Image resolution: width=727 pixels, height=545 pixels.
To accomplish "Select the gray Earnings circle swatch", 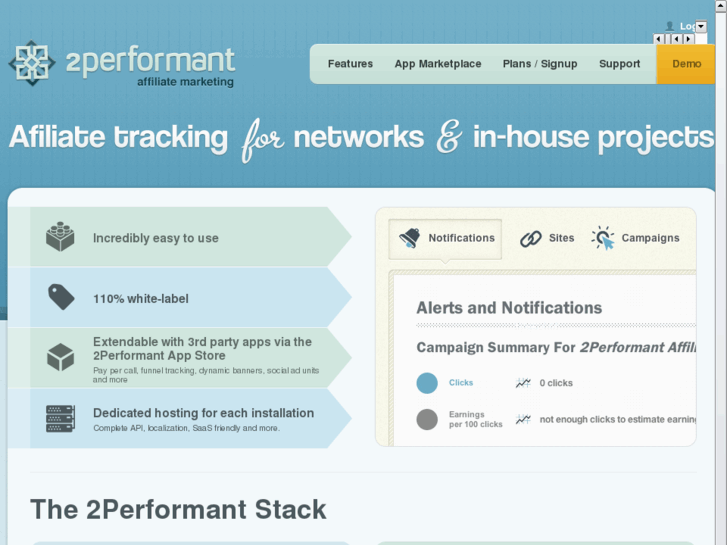I will [427, 419].
